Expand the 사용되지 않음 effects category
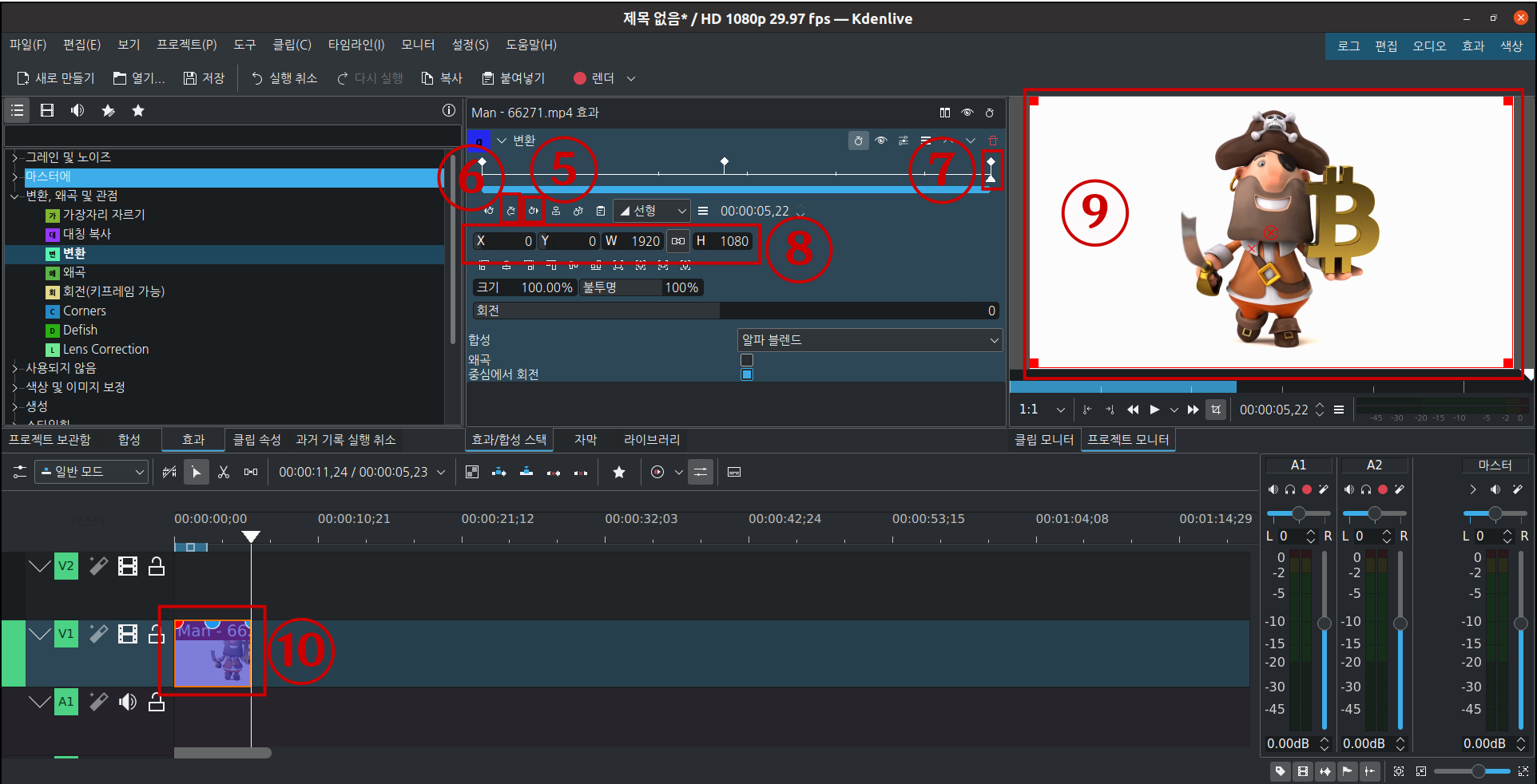 click(x=14, y=367)
